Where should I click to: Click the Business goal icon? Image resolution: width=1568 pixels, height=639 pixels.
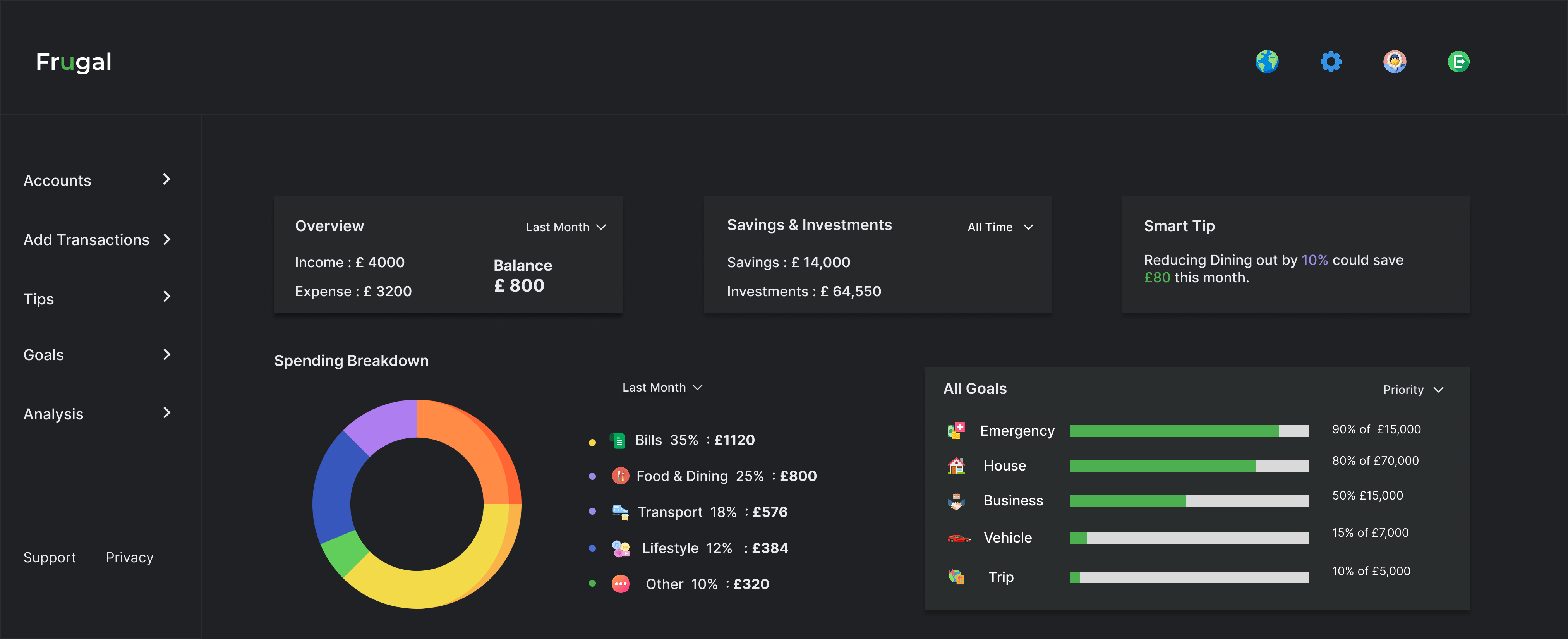pyautogui.click(x=956, y=501)
